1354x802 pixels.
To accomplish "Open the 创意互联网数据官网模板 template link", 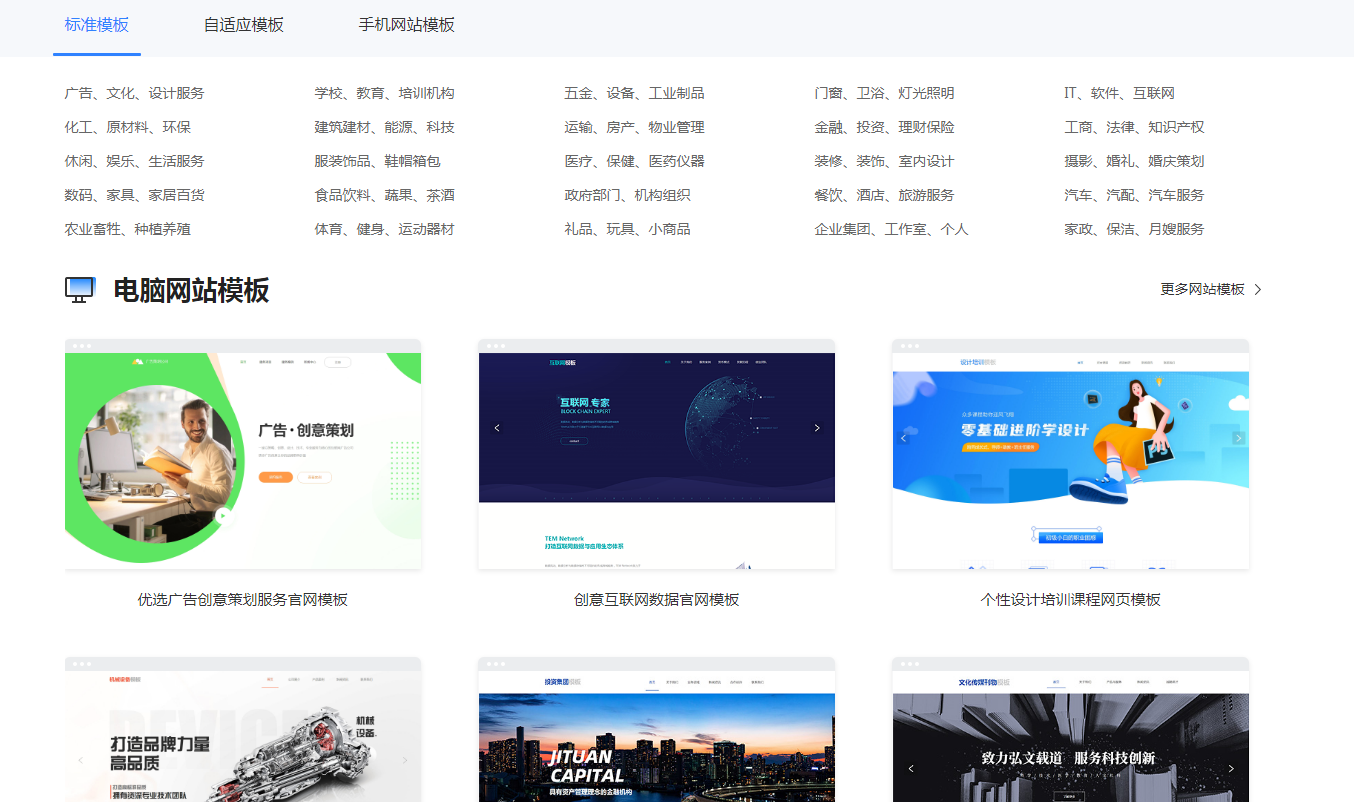I will (657, 601).
